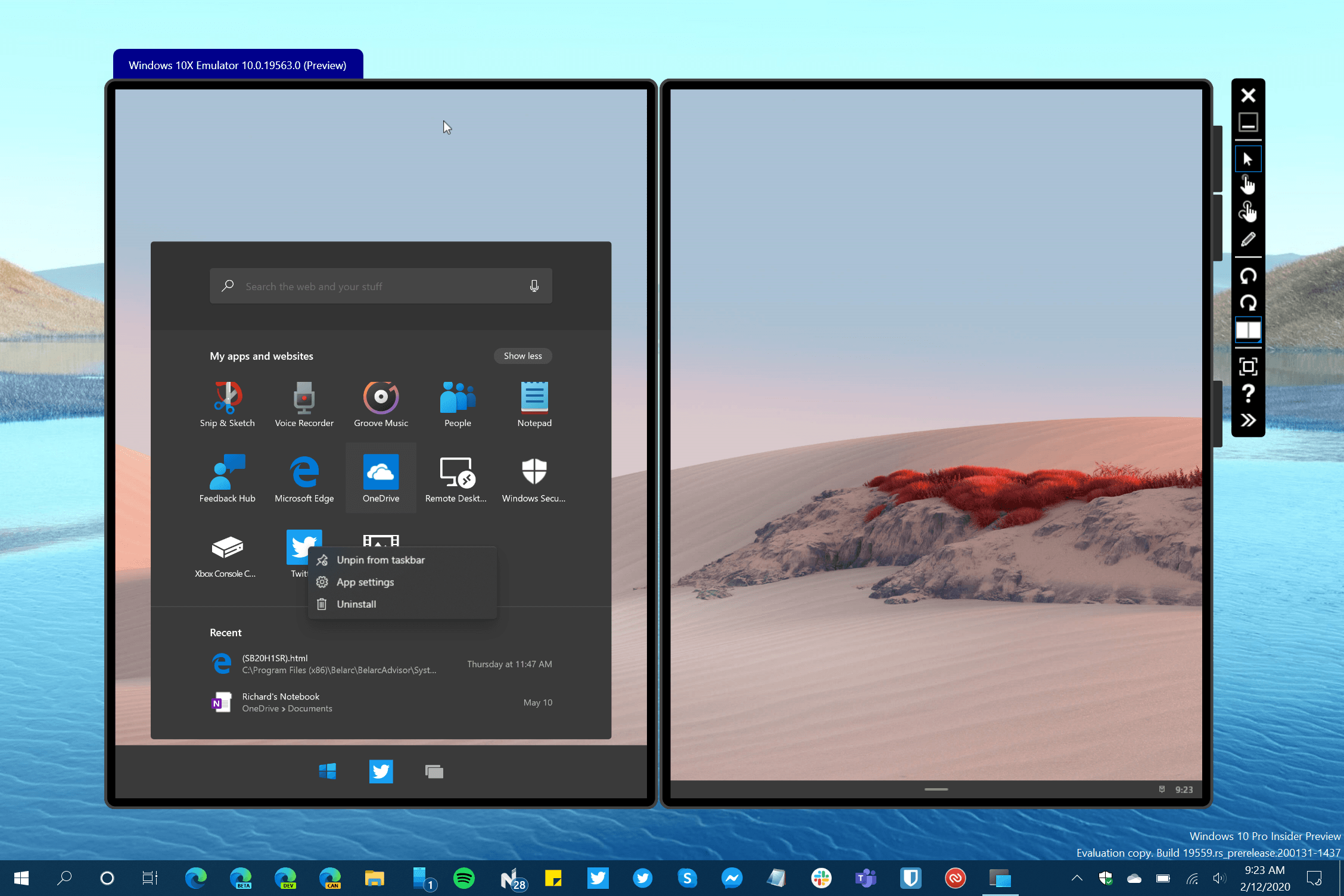Select the single-finger touch tool
Screen dimensions: 1344x896
point(1247,185)
